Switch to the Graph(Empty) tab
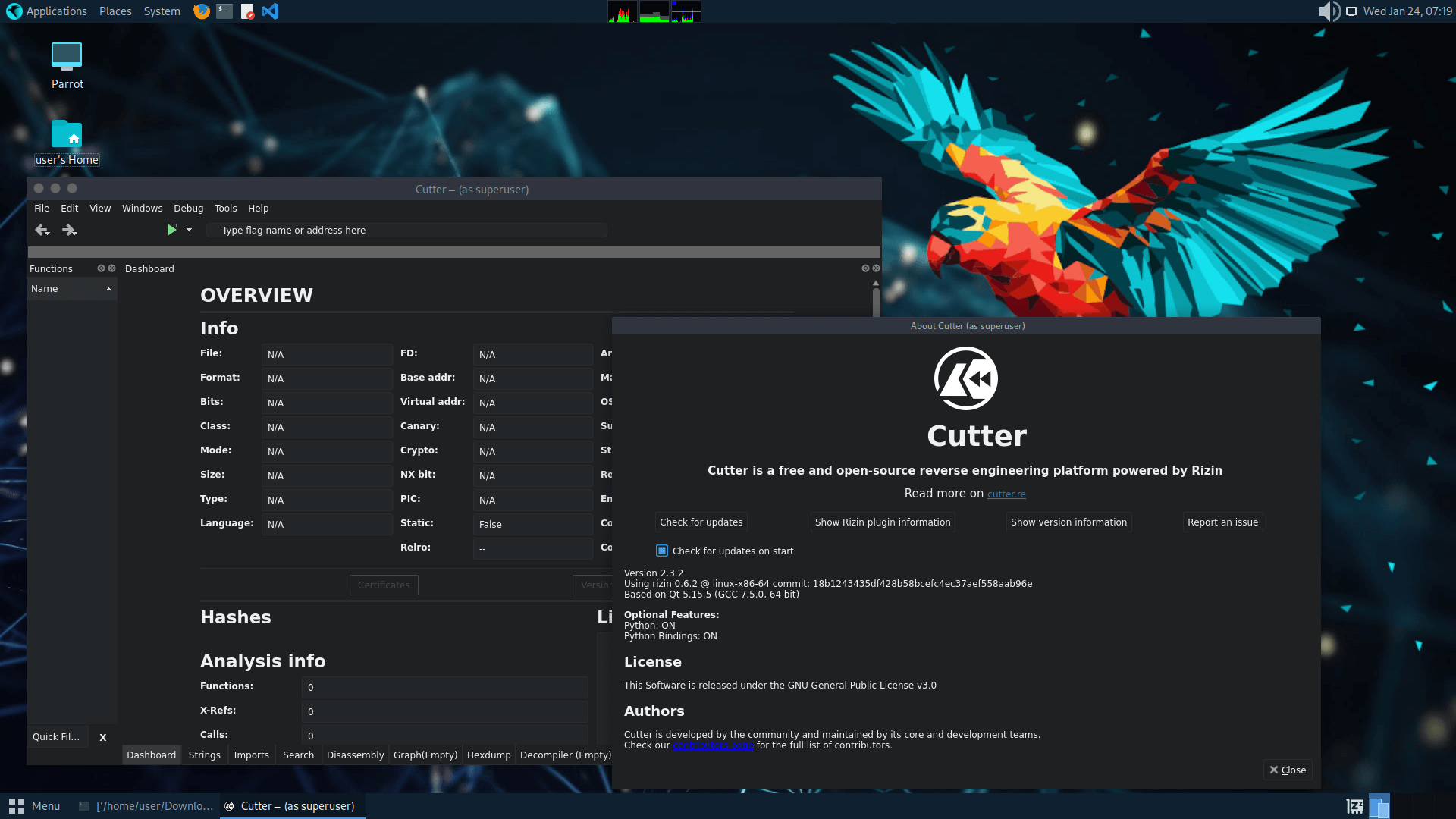This screenshot has height=819, width=1456. [425, 755]
